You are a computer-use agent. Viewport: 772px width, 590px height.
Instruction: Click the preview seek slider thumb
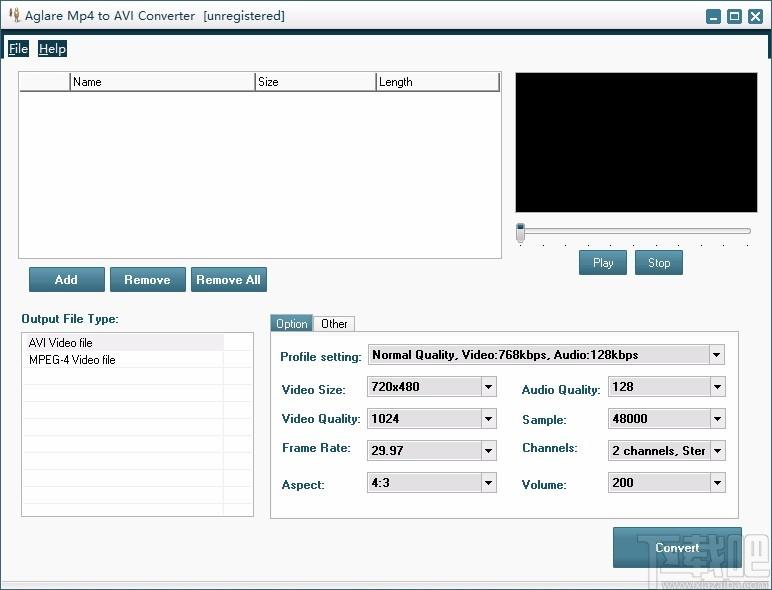tap(520, 233)
